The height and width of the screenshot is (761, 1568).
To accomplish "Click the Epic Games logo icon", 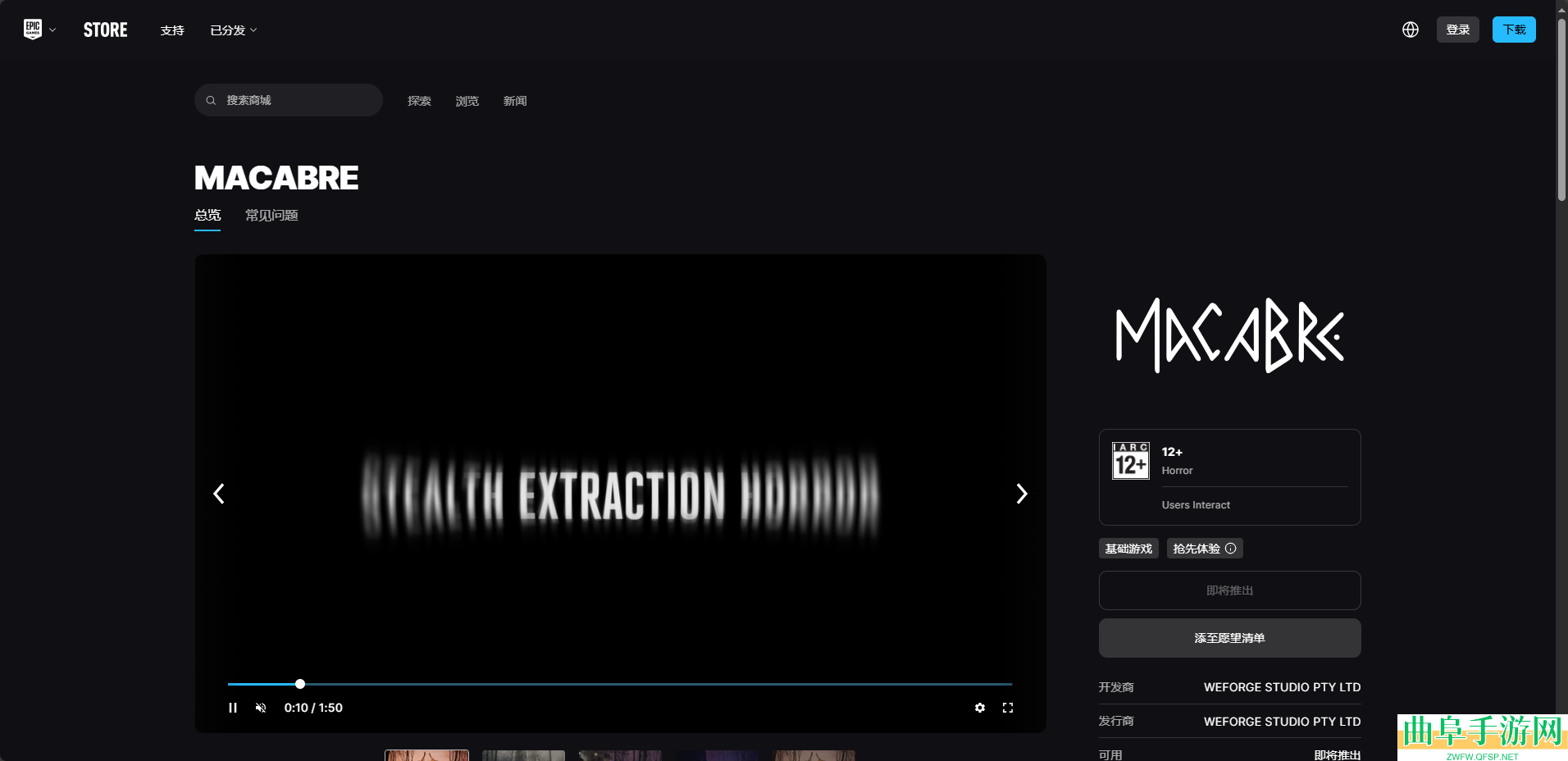I will (32, 30).
